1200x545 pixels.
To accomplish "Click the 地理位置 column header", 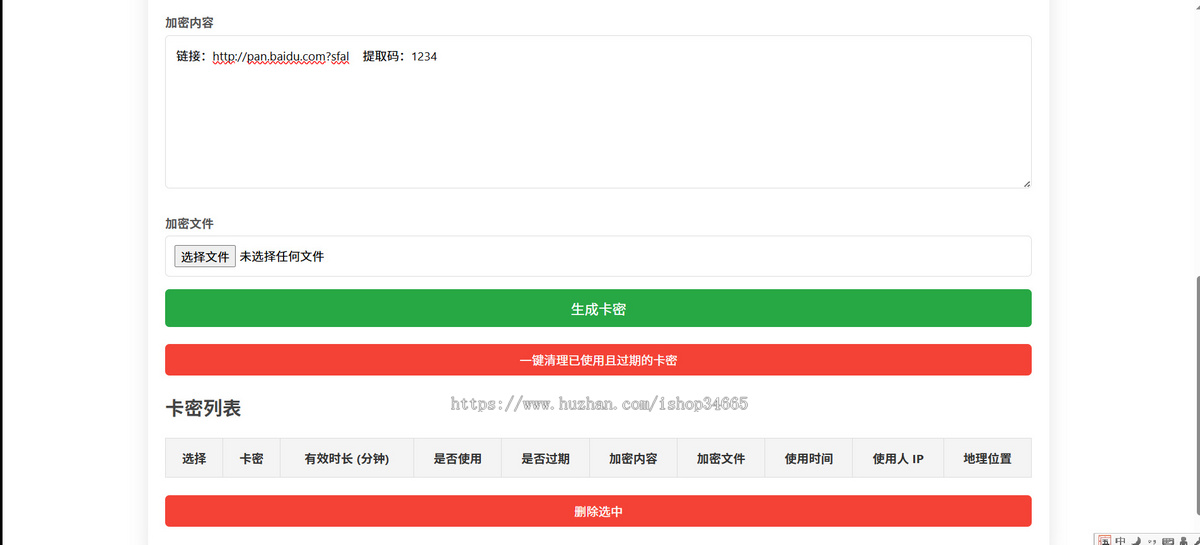I will point(988,459).
